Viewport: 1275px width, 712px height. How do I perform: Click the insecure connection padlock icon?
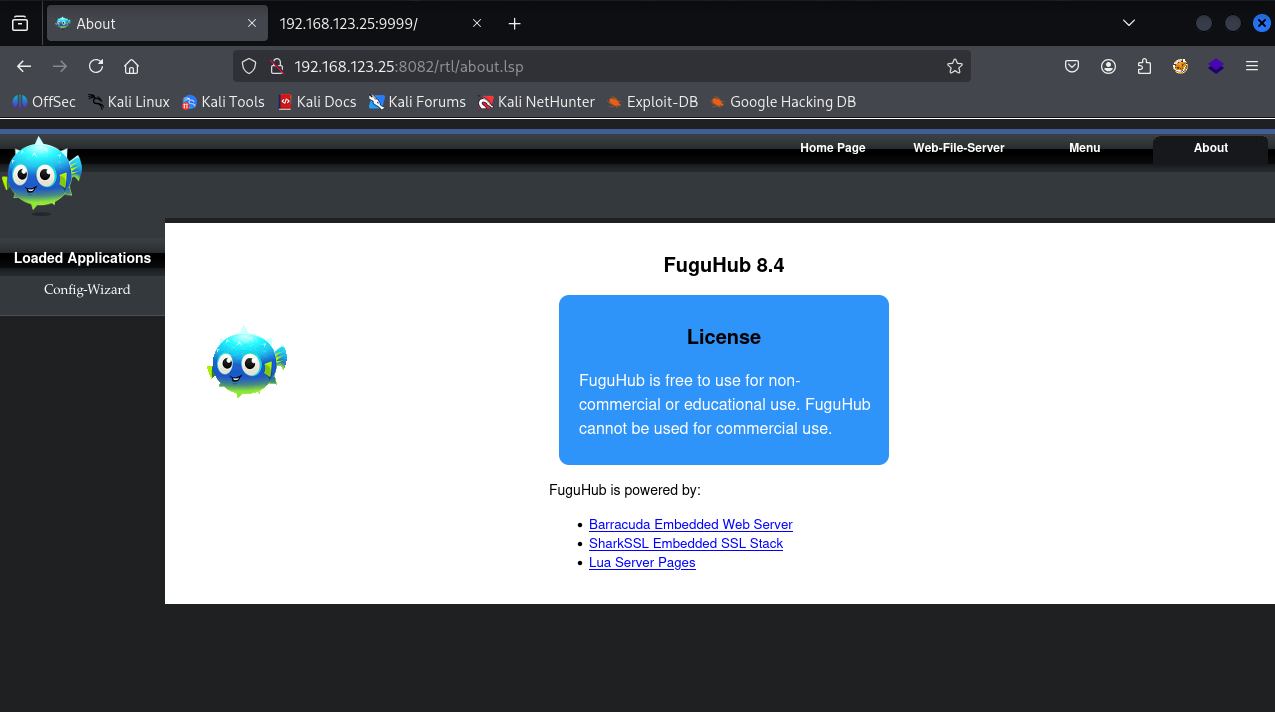coord(277,66)
